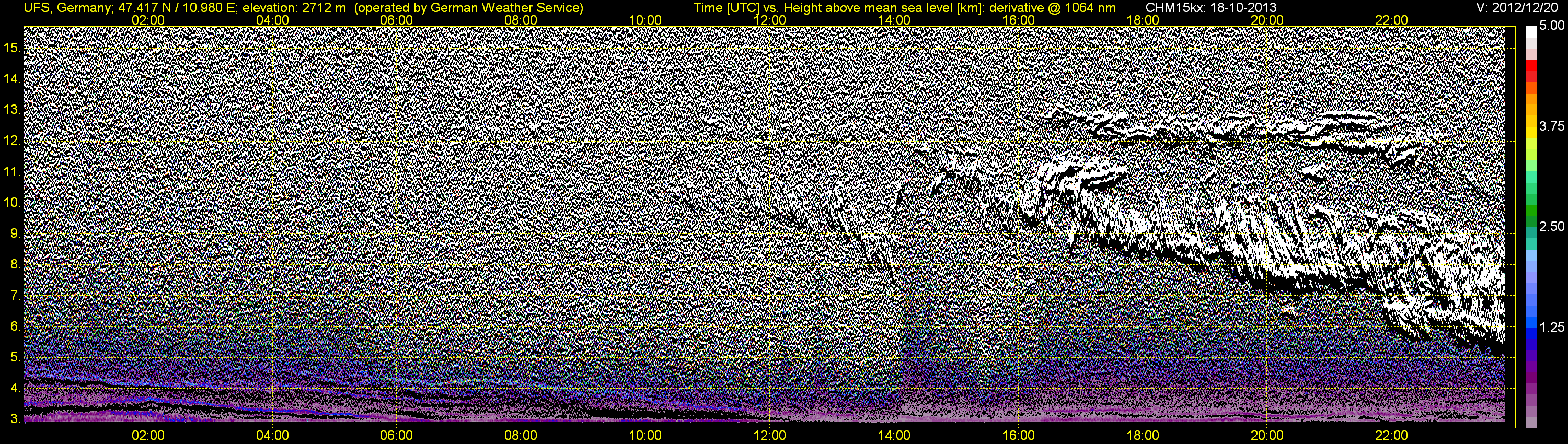Click '12:00' on the upper time axis
This screenshot has height=444, width=1568.
pos(769,20)
